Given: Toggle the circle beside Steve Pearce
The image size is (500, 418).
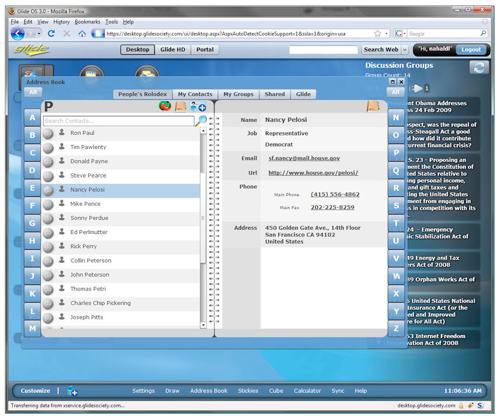Looking at the screenshot, I should [48, 176].
